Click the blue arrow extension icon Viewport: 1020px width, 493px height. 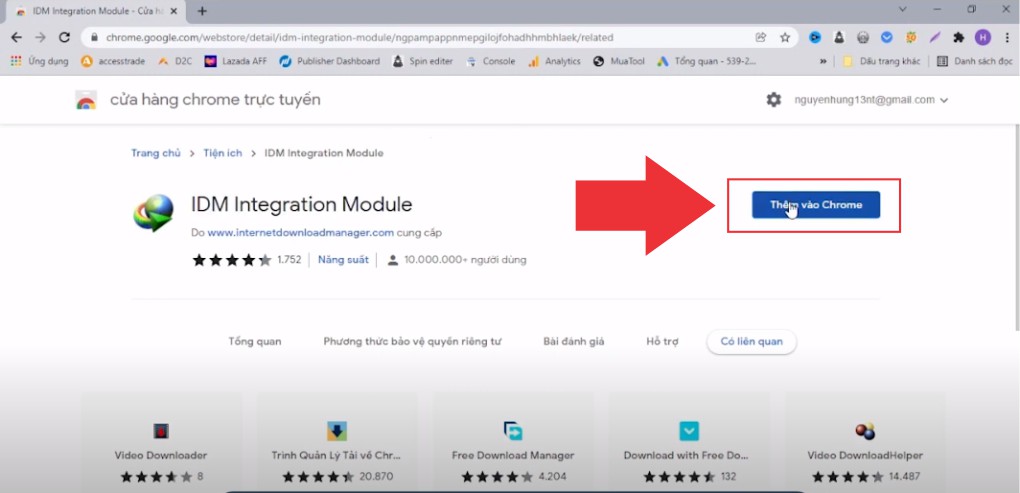[814, 38]
